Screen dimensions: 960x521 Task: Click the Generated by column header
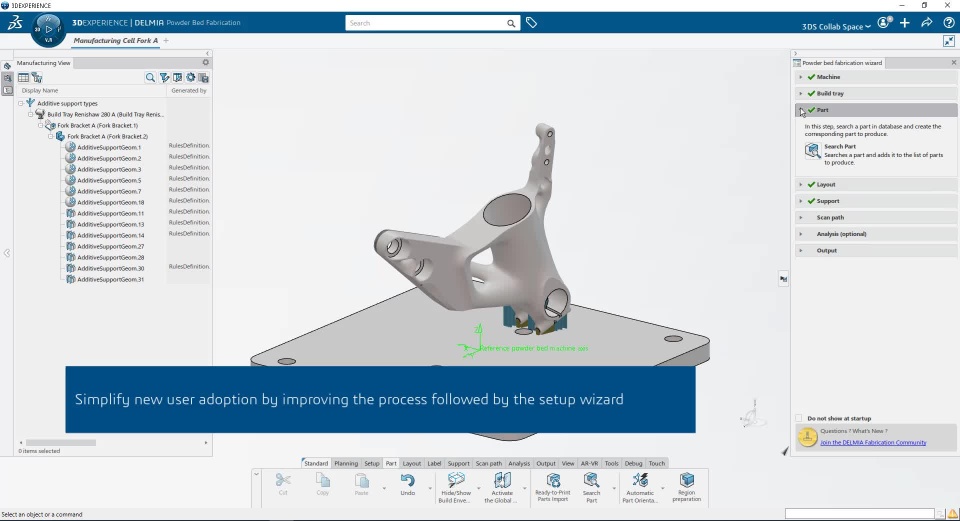pyautogui.click(x=189, y=91)
